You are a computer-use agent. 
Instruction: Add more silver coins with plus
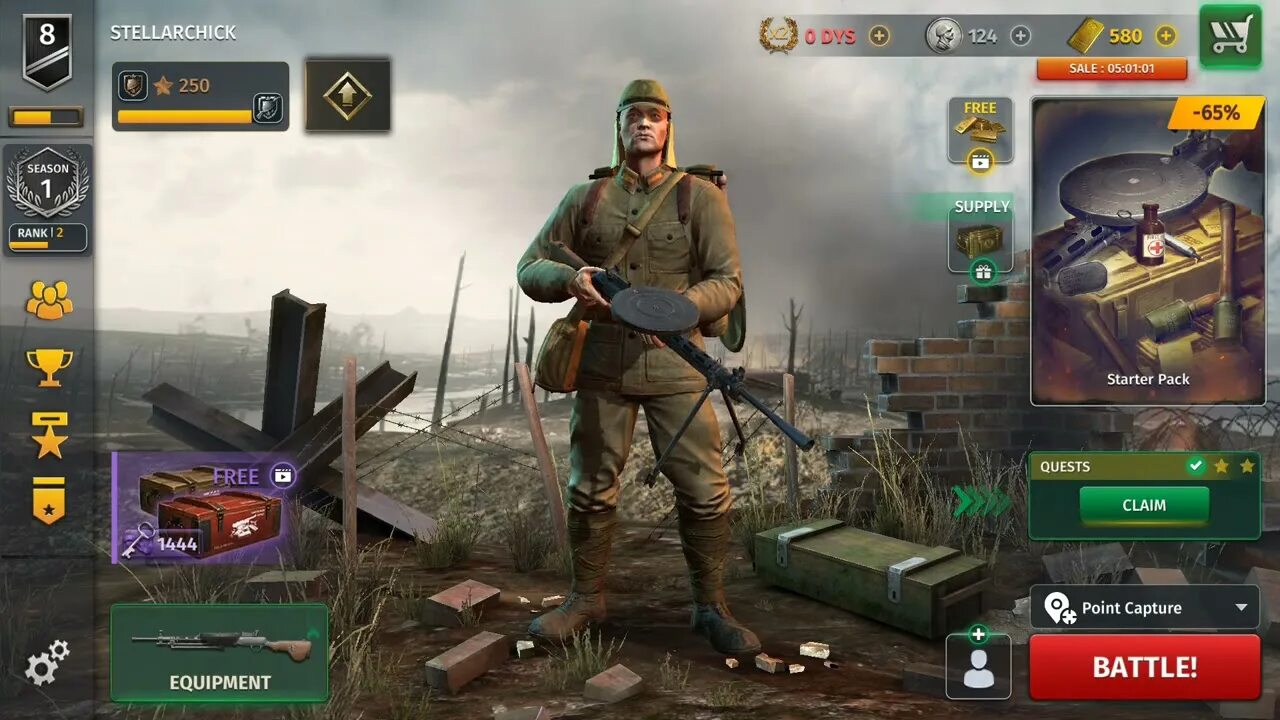(1020, 36)
